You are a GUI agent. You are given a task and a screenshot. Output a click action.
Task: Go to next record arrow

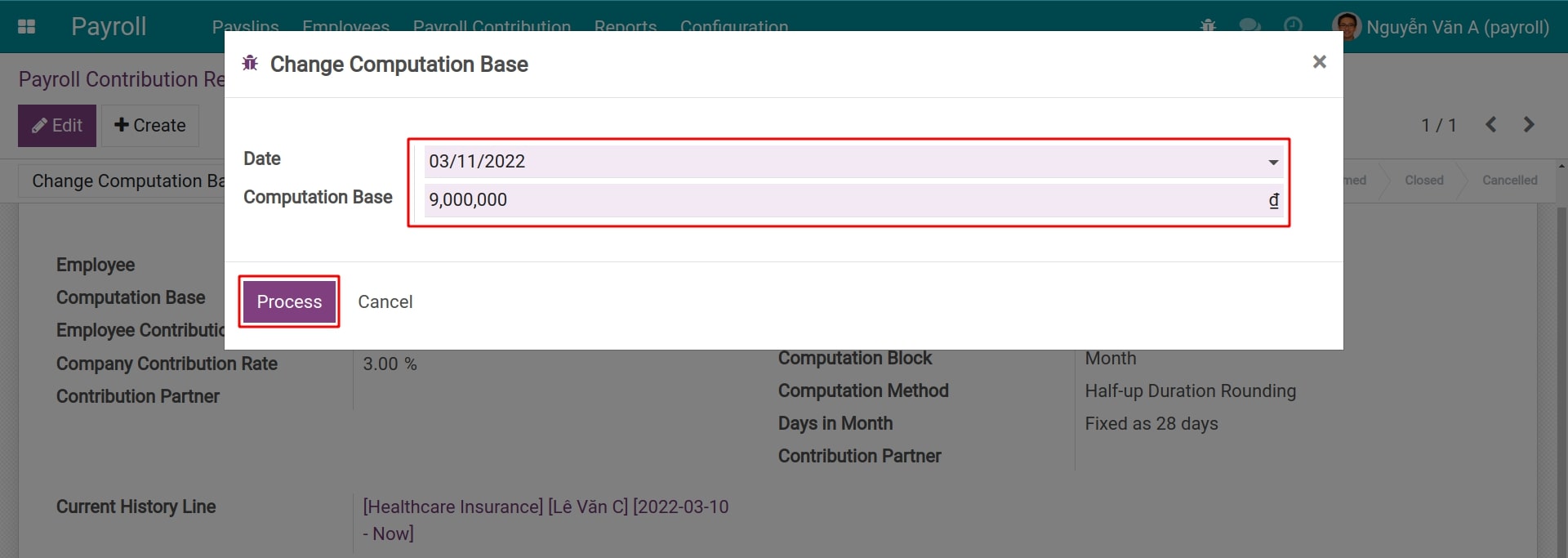[x=1529, y=125]
